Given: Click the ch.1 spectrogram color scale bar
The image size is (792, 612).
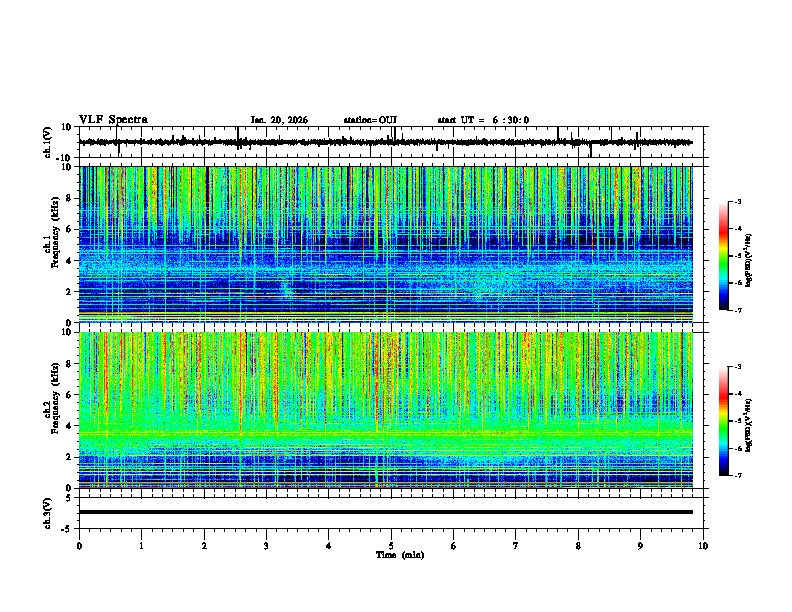Looking at the screenshot, I should tap(723, 256).
